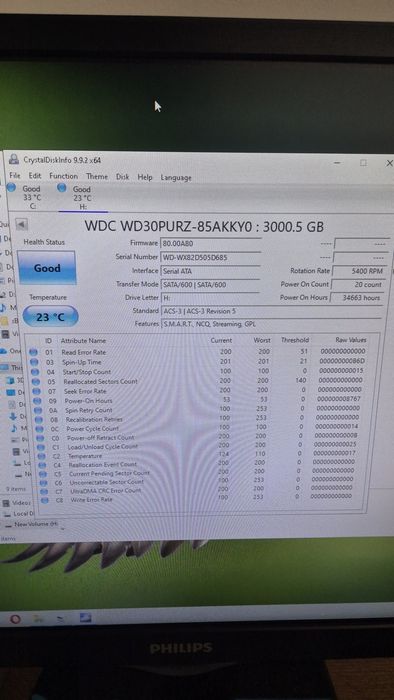Click the Interface field Serial ATA

pyautogui.click(x=210, y=271)
